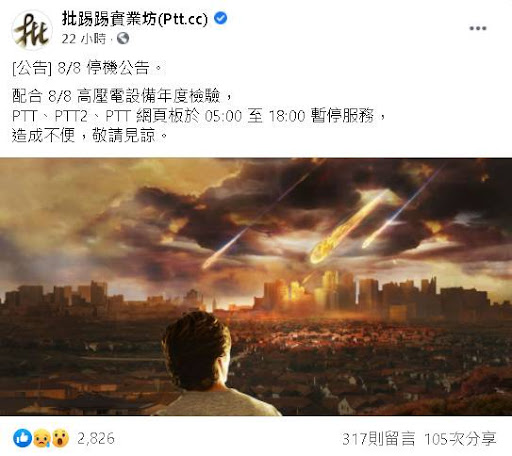Click the blue Like reaction icon

(x=23, y=438)
